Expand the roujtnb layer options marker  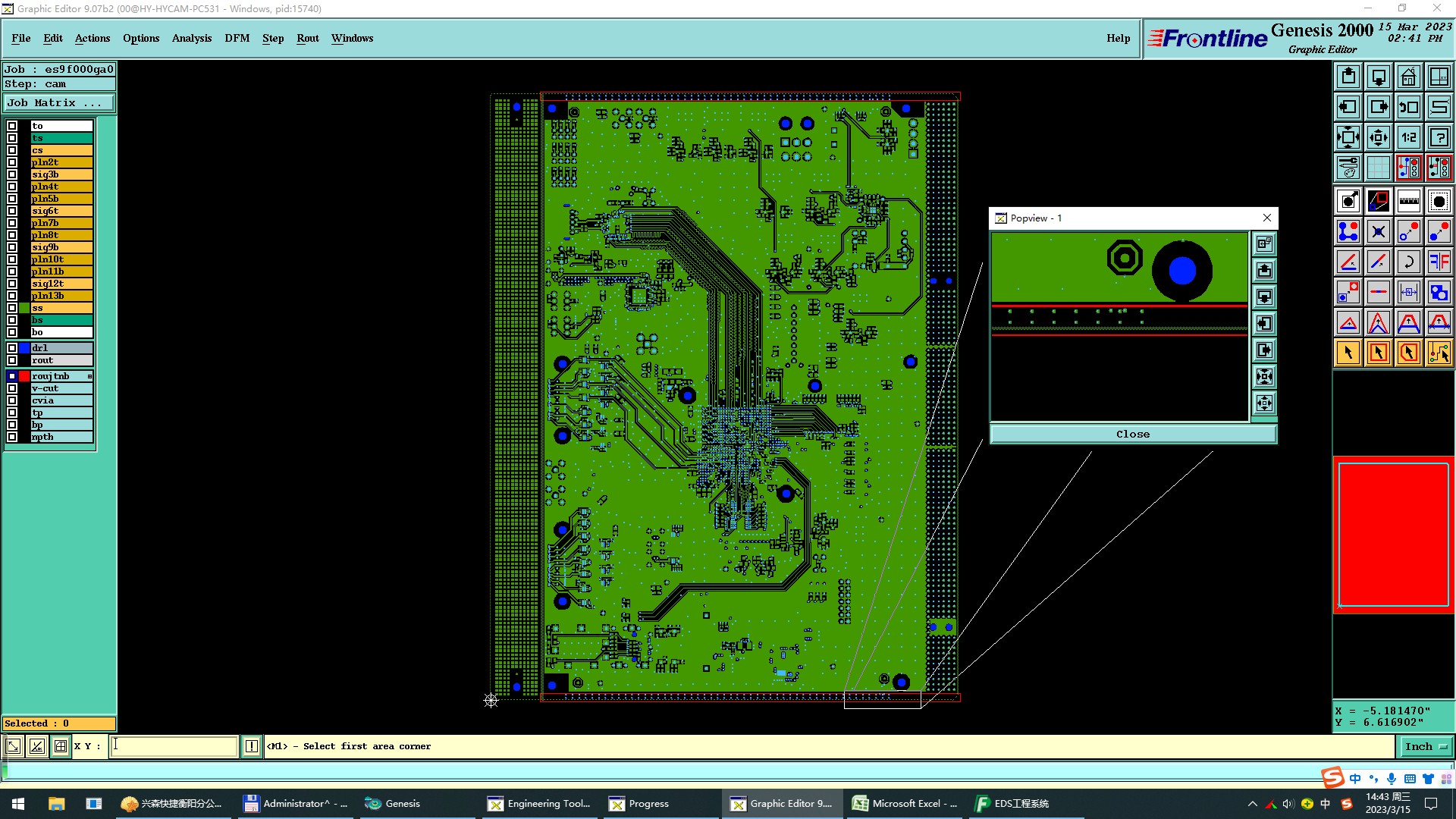(89, 376)
